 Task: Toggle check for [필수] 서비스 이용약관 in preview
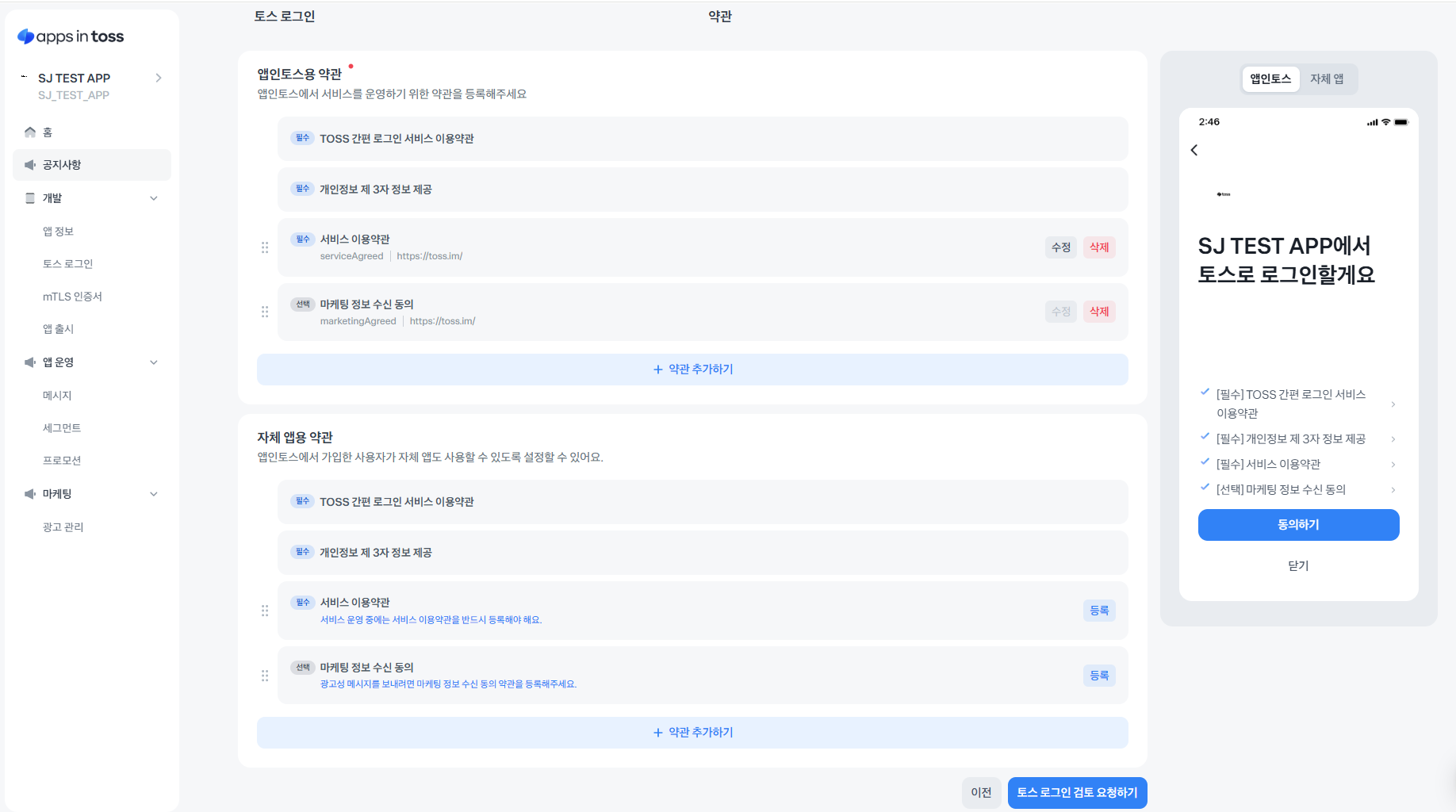[x=1205, y=462]
